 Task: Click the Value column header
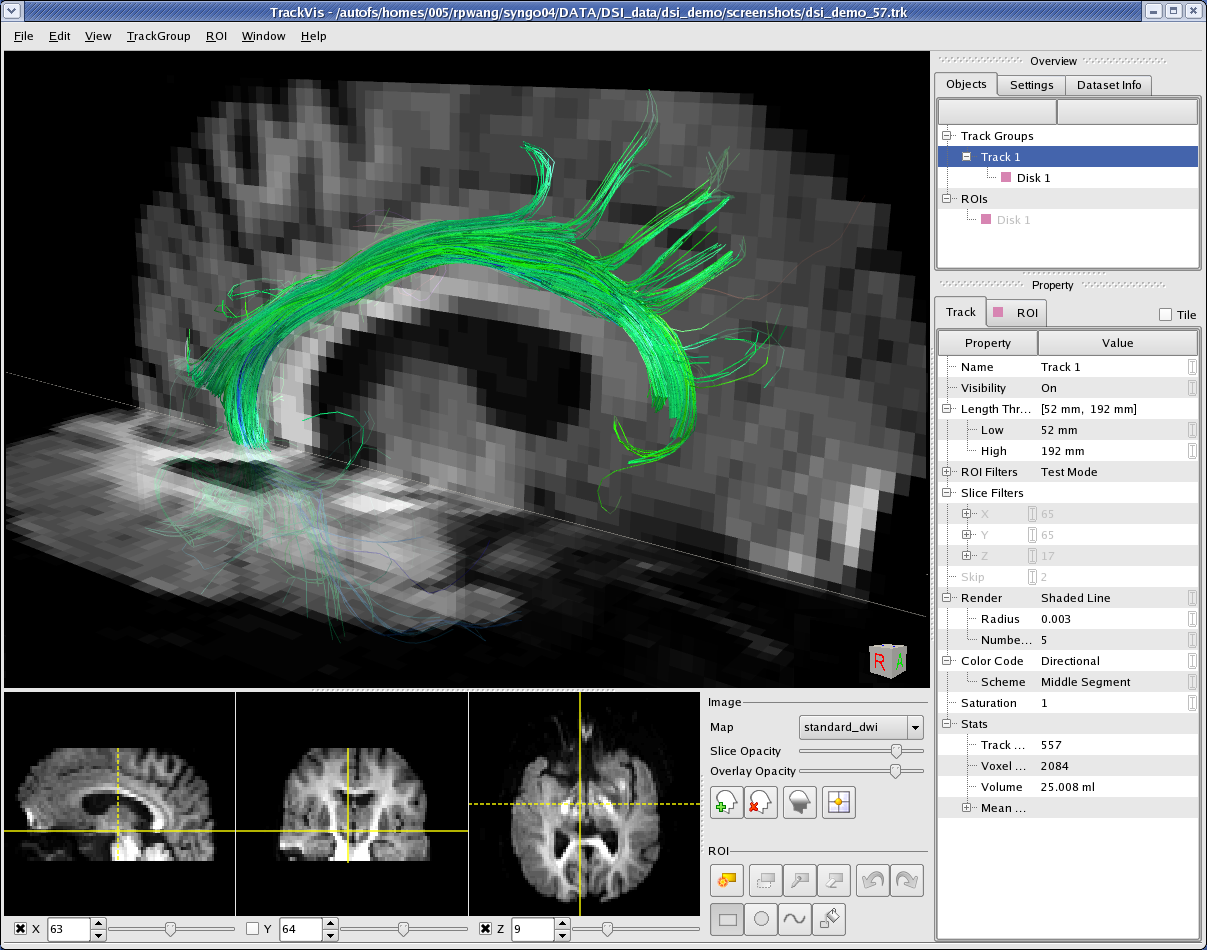pos(1117,343)
